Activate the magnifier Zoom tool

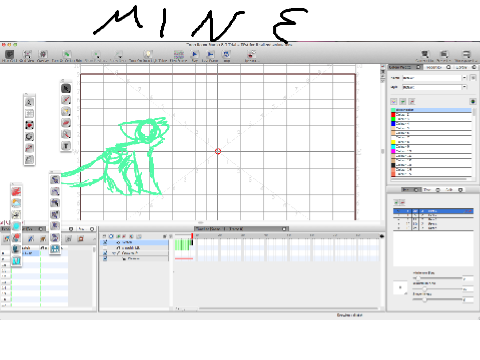[66, 134]
